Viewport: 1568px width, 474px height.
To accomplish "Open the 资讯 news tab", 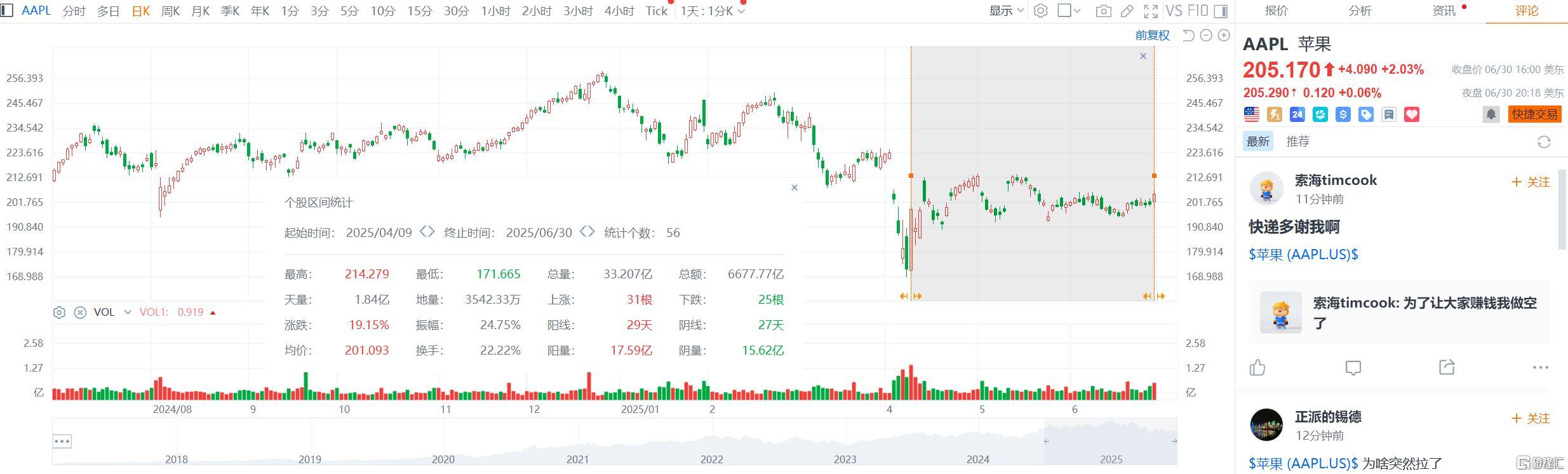I will point(1444,11).
